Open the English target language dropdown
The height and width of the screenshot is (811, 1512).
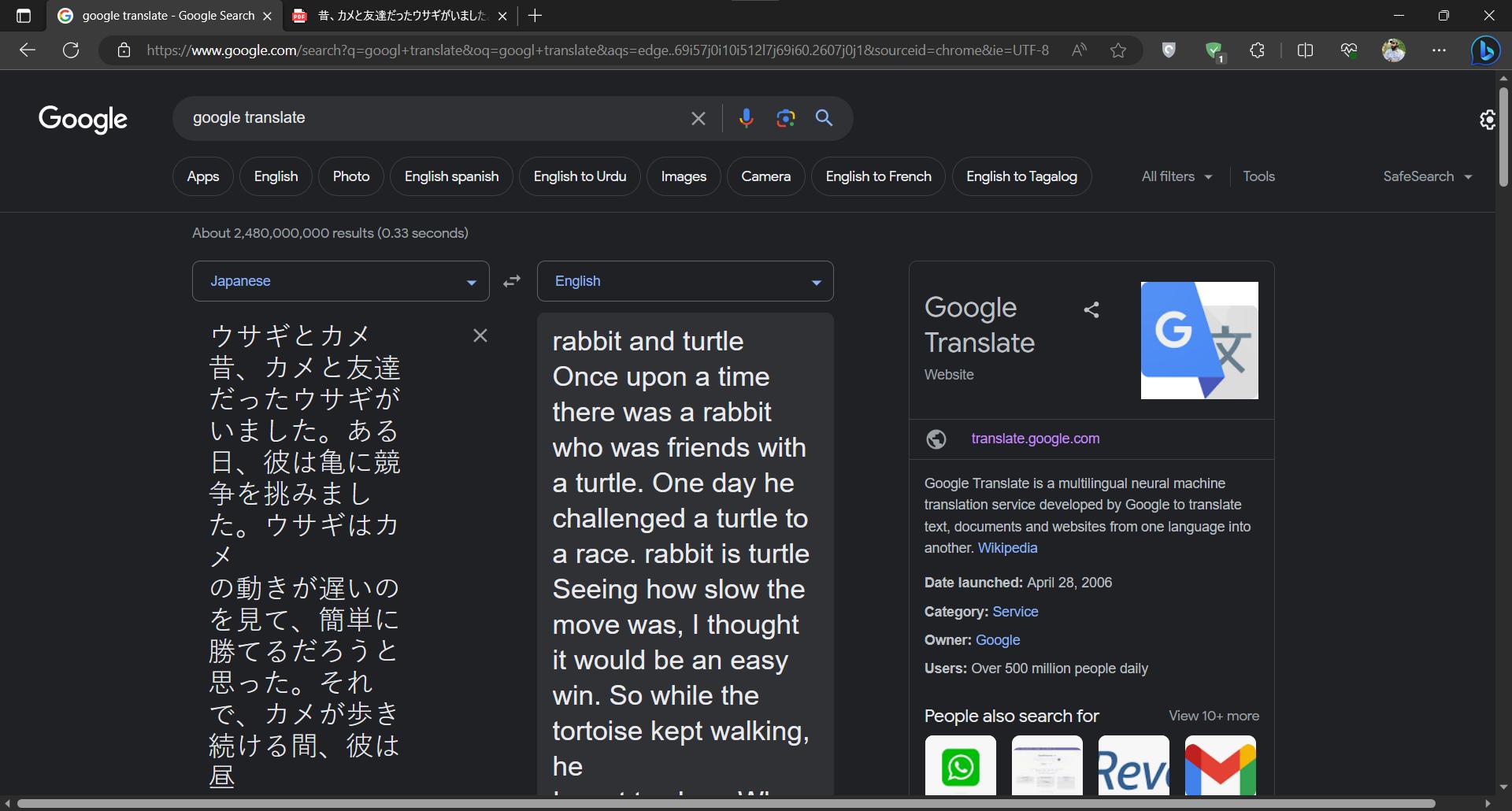[684, 280]
